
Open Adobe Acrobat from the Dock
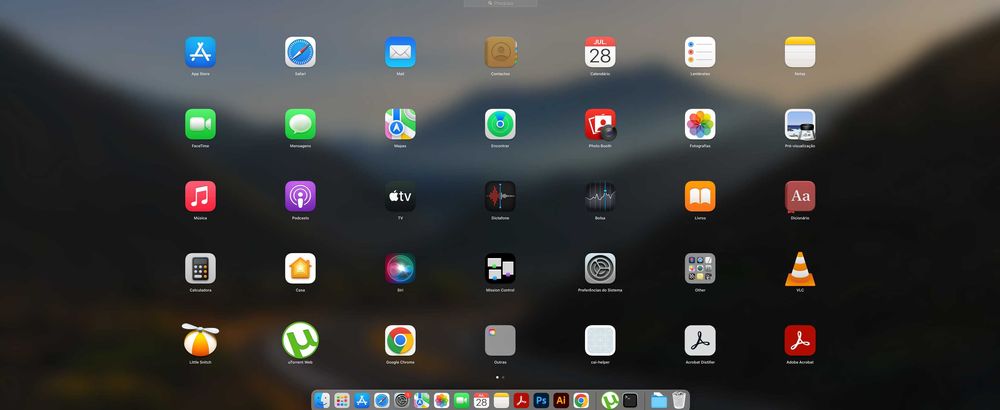521,400
